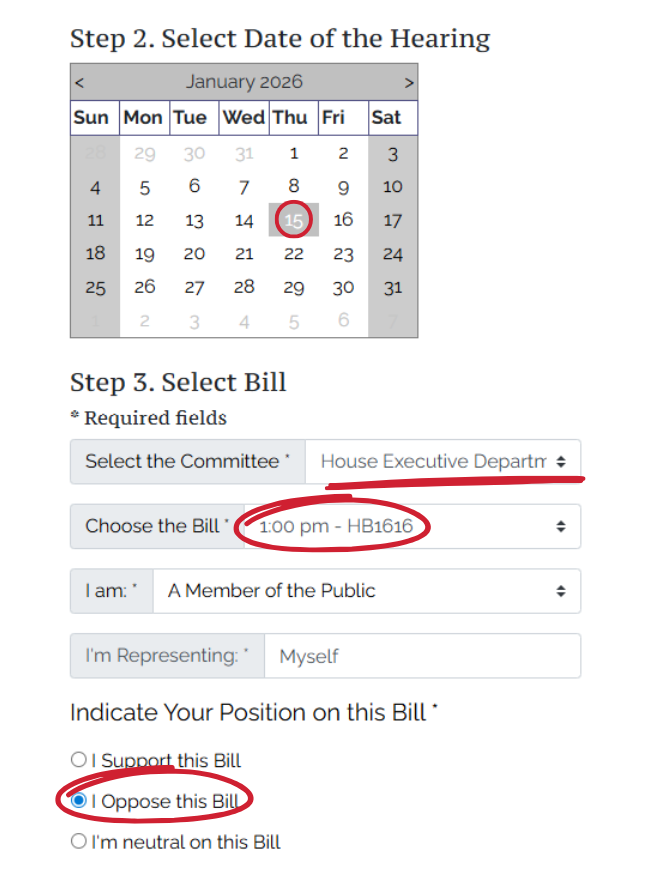Pick January 16 hearing date

(343, 220)
